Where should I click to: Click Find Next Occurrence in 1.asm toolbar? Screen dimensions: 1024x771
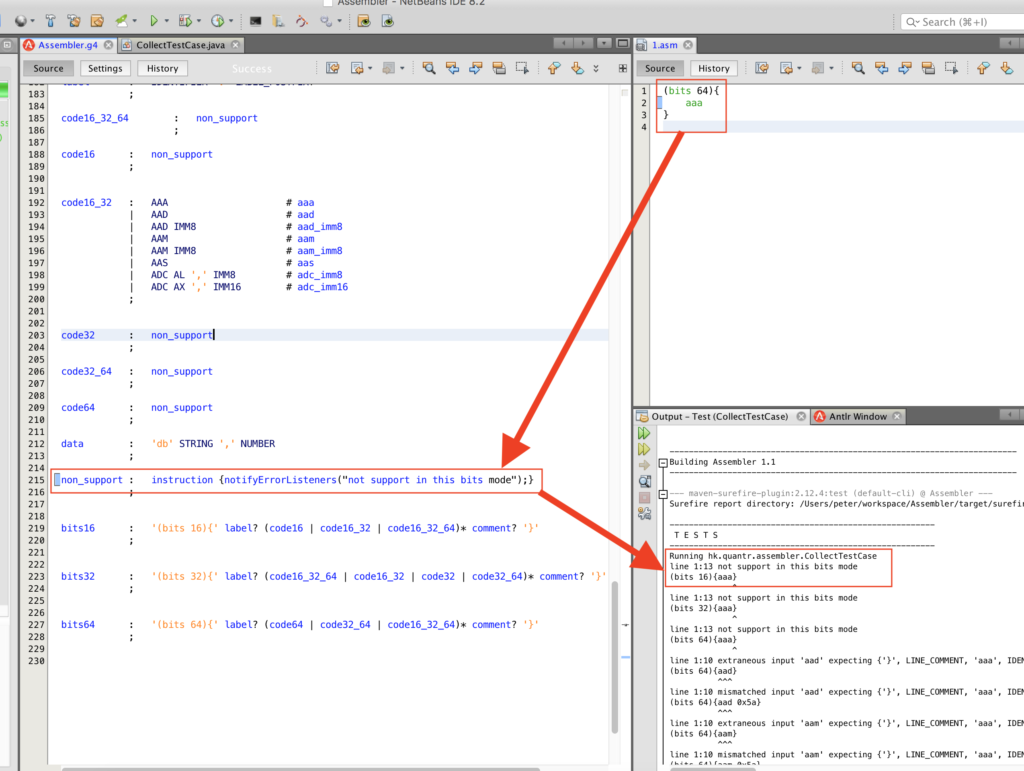[x=904, y=68]
